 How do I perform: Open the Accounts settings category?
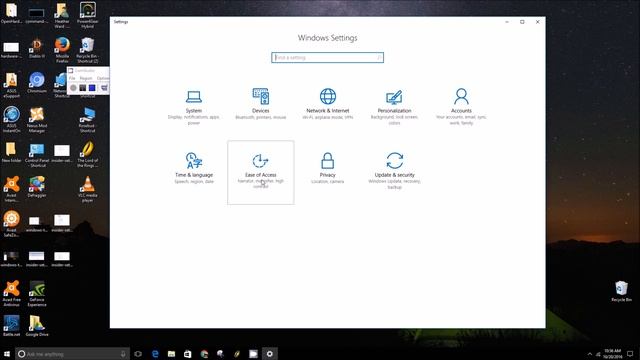click(x=461, y=107)
